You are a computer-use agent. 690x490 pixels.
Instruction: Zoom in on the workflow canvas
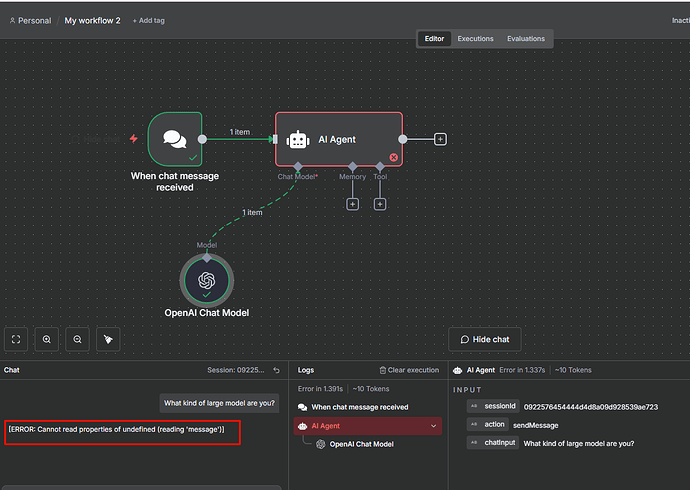tap(46, 339)
